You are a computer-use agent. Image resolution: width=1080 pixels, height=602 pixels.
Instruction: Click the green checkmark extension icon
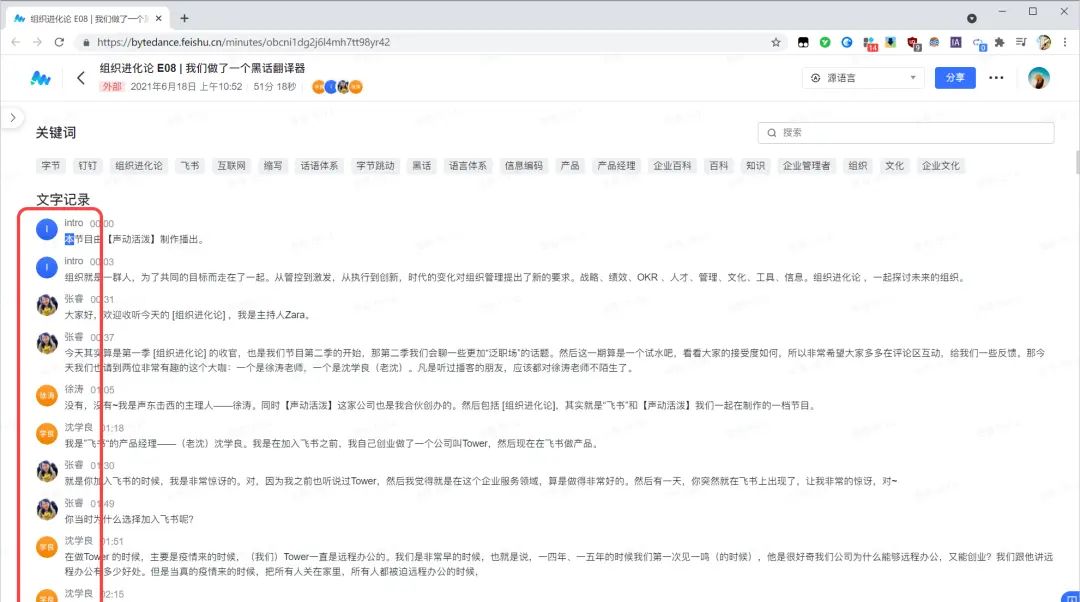pos(824,42)
